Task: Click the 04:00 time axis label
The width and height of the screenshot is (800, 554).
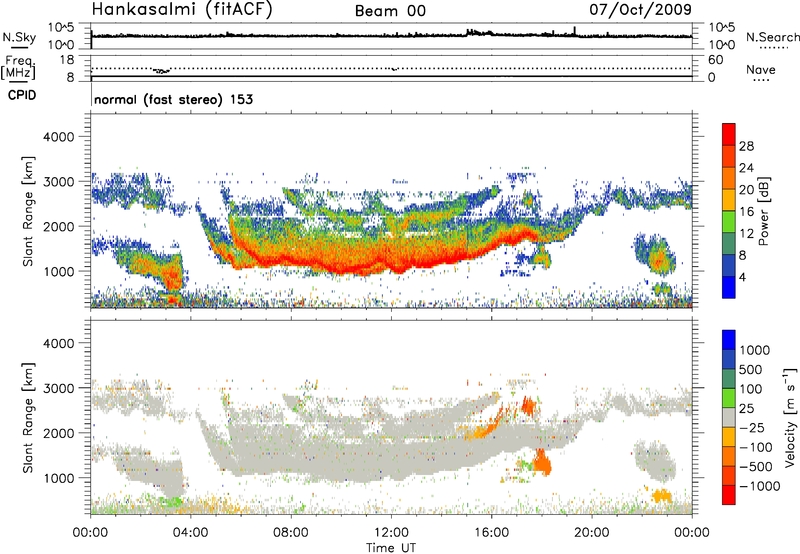Action: (190, 532)
